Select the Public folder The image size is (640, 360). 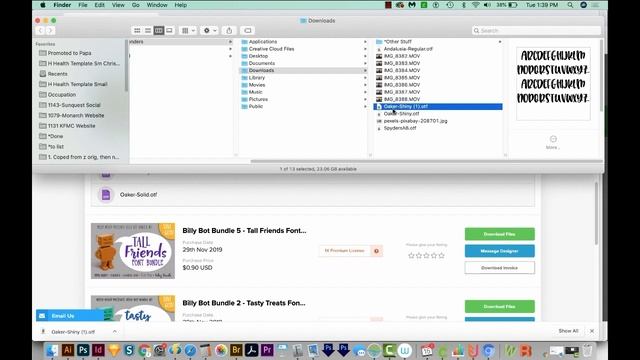pos(256,107)
